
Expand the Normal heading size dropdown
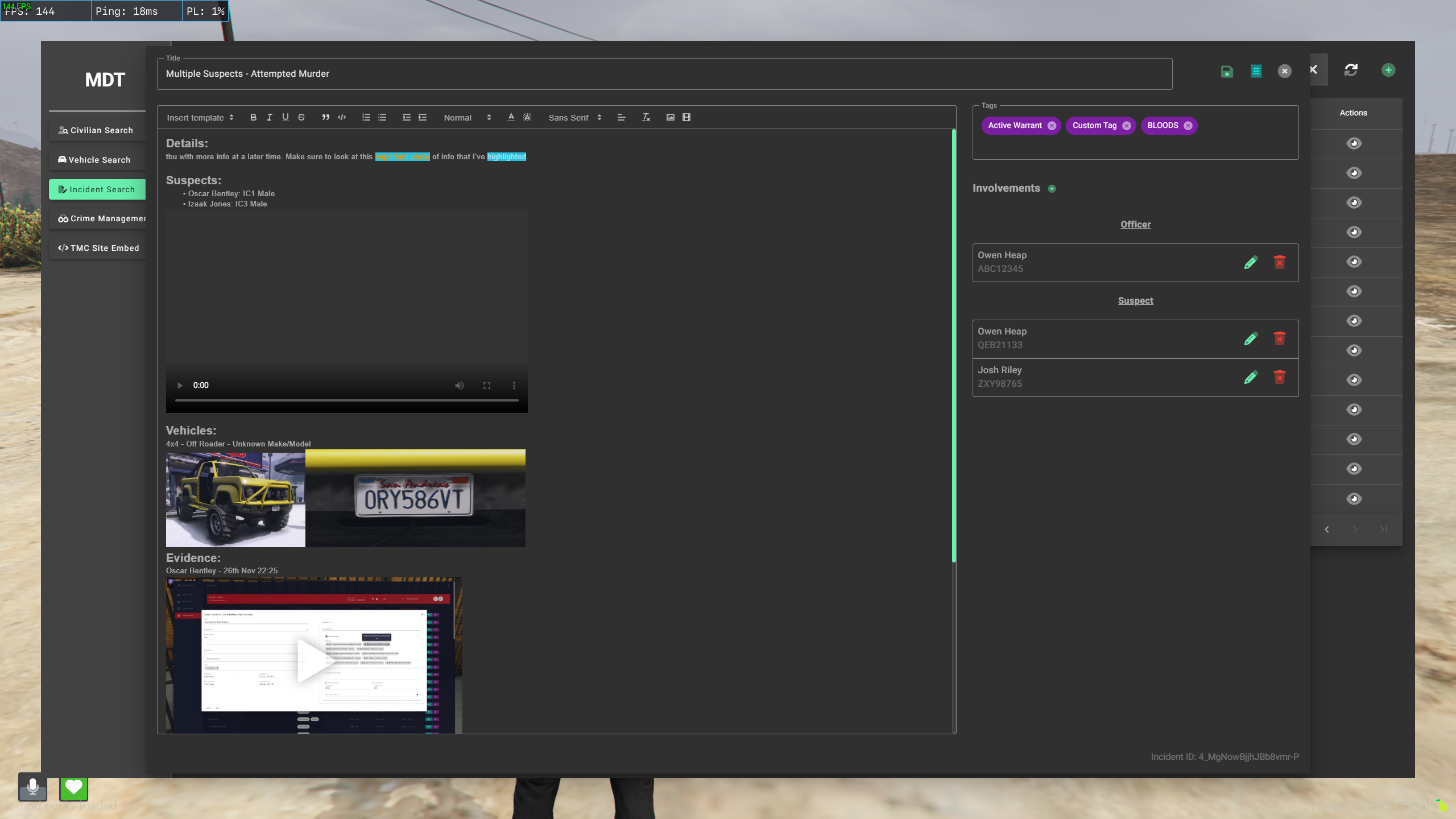pos(466,118)
